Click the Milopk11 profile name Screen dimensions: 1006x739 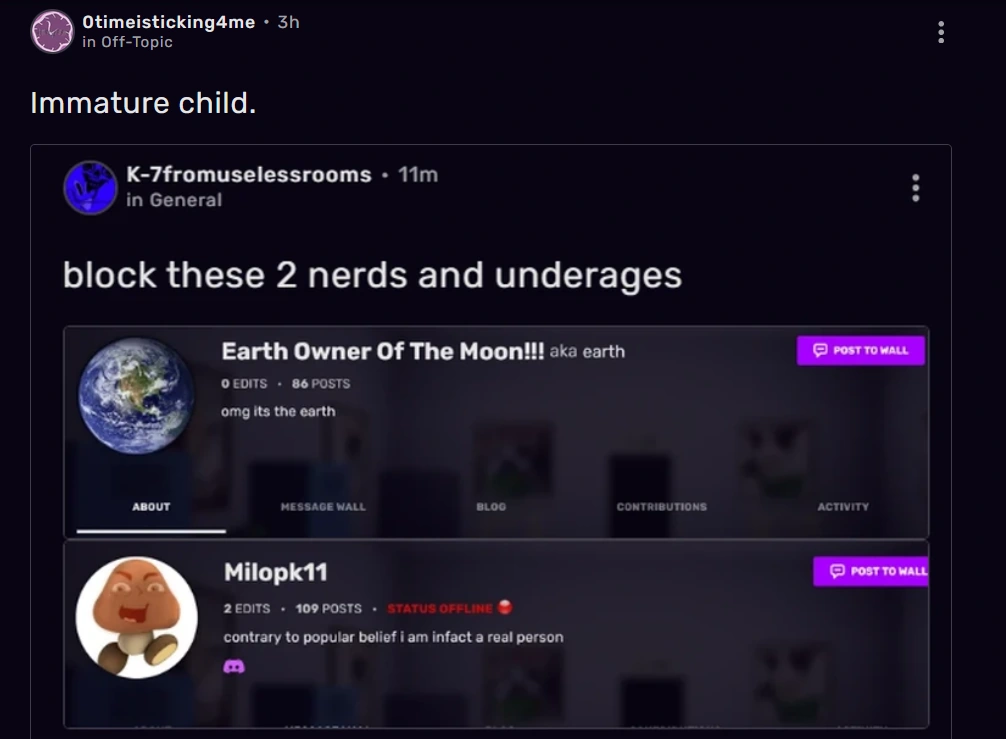(276, 572)
